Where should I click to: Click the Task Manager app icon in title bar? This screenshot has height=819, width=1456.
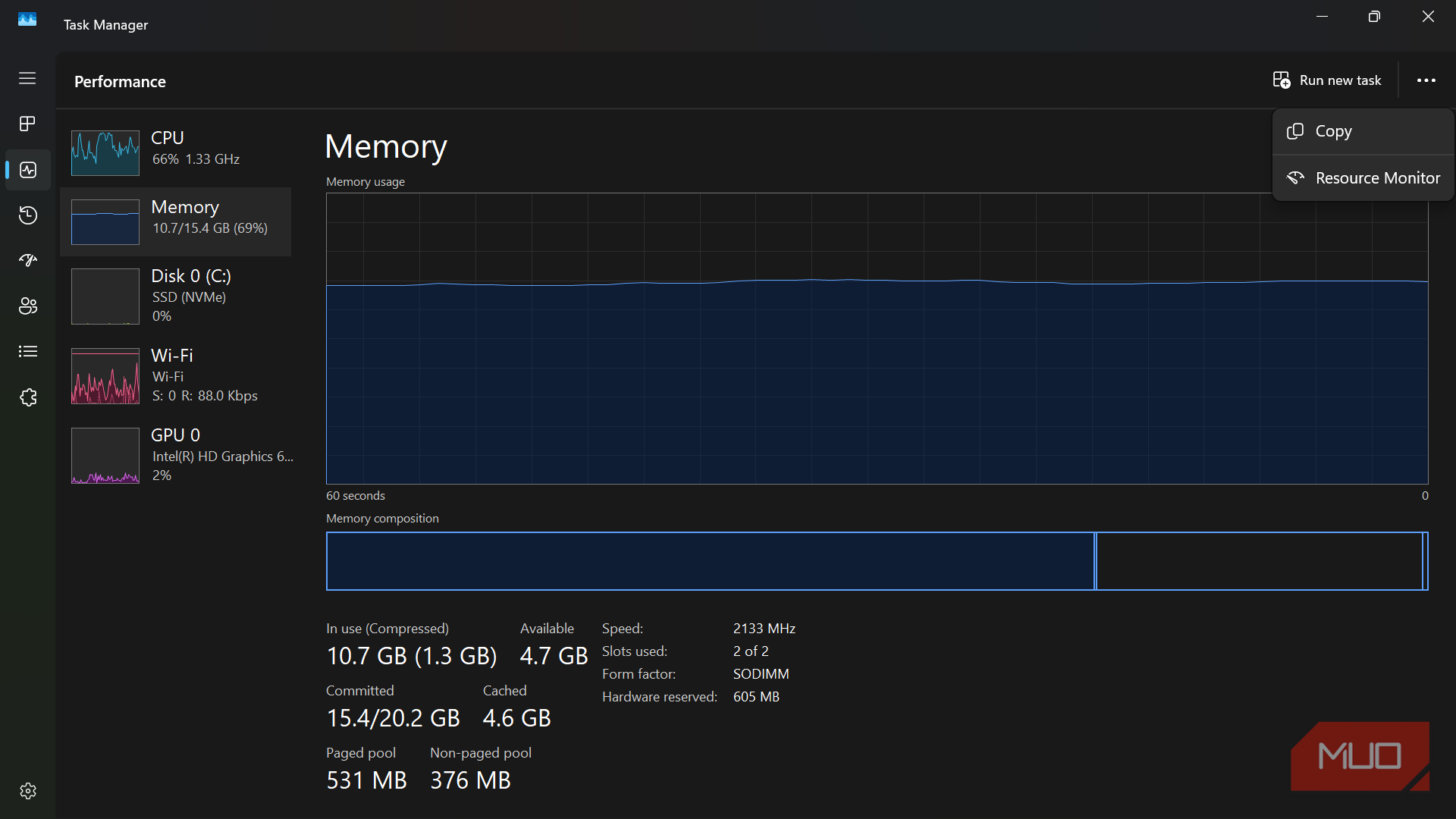[x=27, y=20]
